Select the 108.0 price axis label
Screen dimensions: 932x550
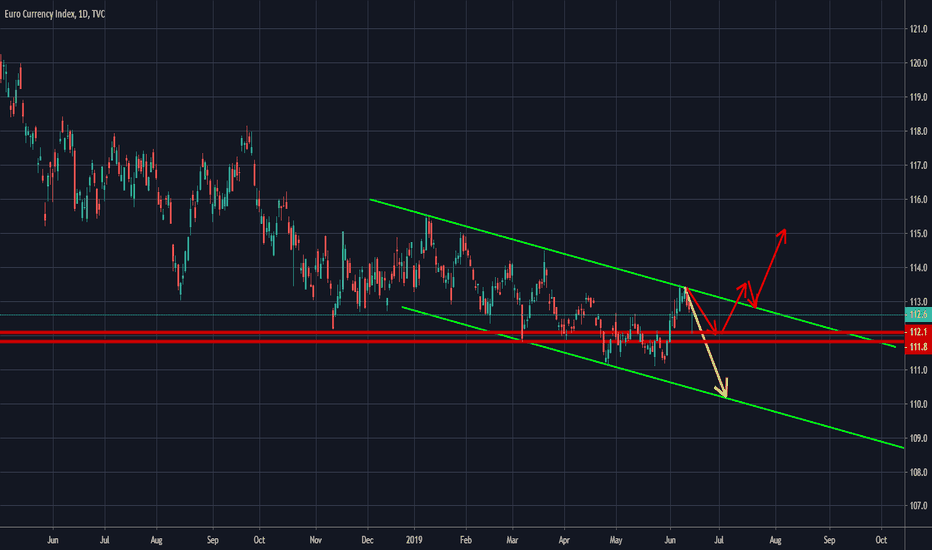pyautogui.click(x=918, y=472)
